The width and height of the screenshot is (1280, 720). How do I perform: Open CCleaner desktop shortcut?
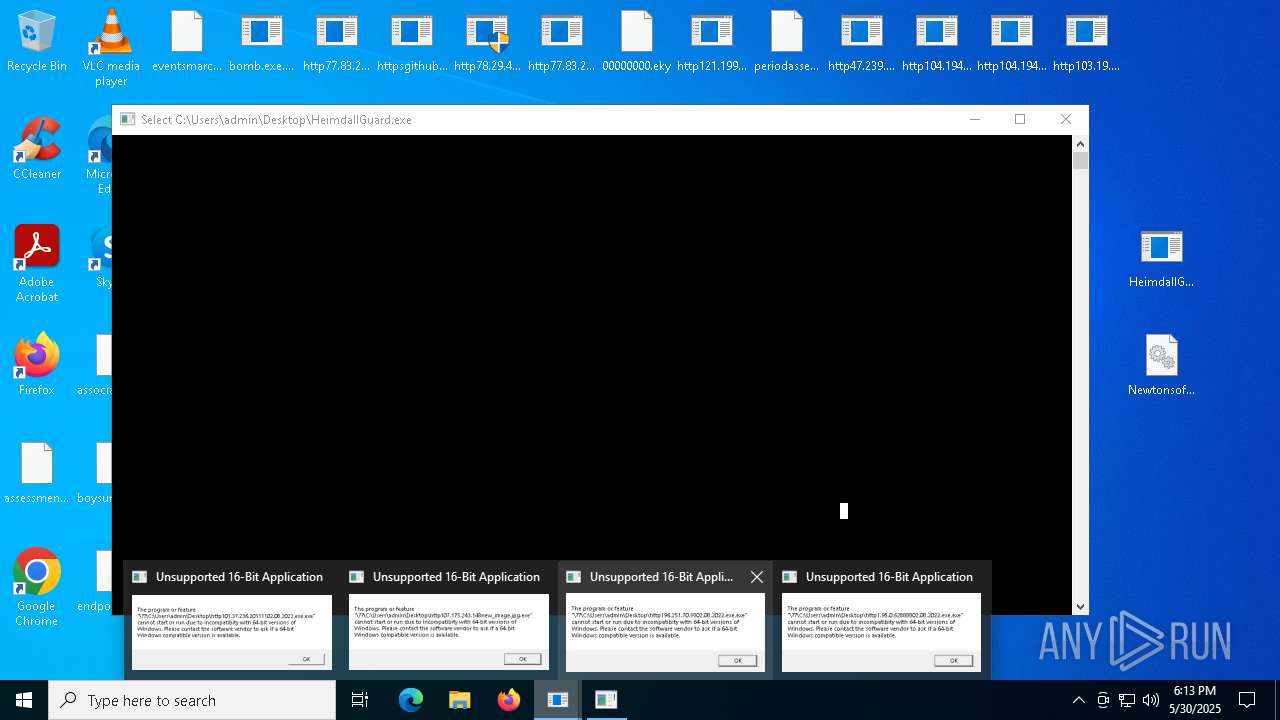[x=37, y=149]
